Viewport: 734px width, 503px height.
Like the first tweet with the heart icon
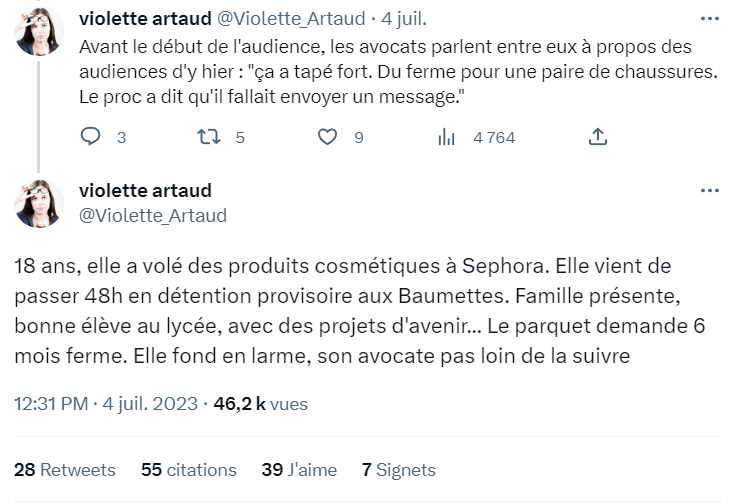tap(327, 137)
